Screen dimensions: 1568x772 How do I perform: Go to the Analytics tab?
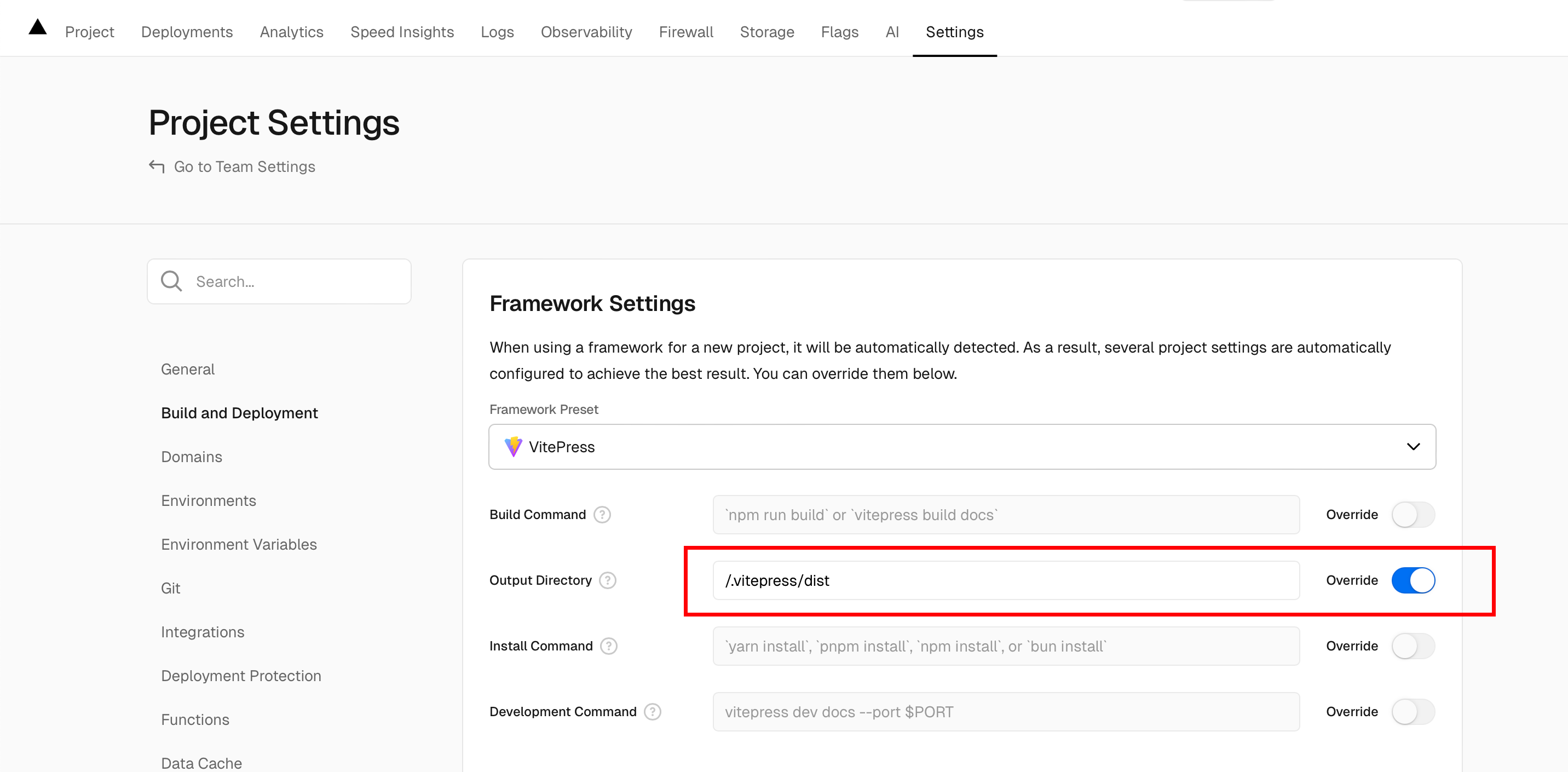coord(292,32)
